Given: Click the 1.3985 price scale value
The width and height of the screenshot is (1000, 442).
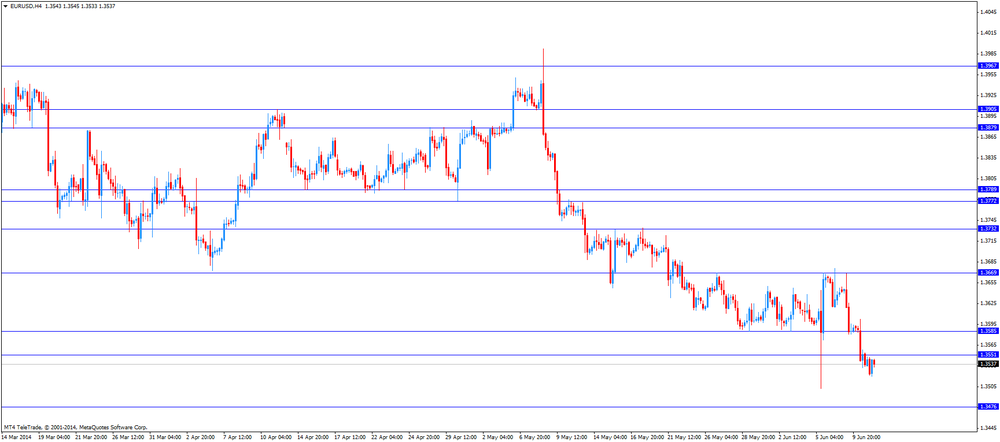Looking at the screenshot, I should tap(987, 54).
